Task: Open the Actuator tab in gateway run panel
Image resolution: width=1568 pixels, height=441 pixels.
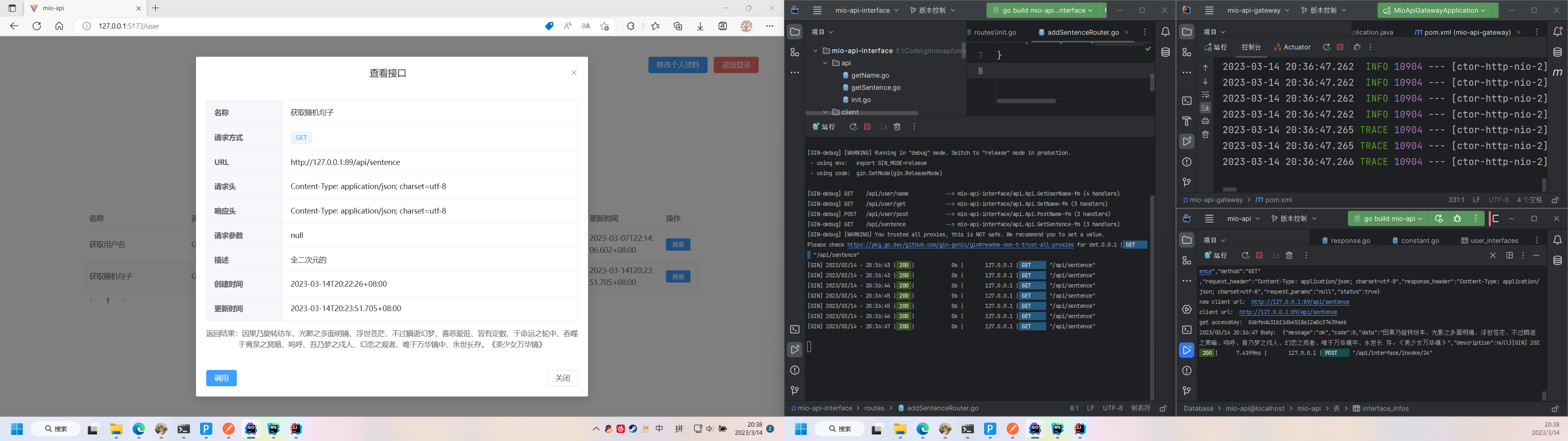Action: pyautogui.click(x=1292, y=47)
